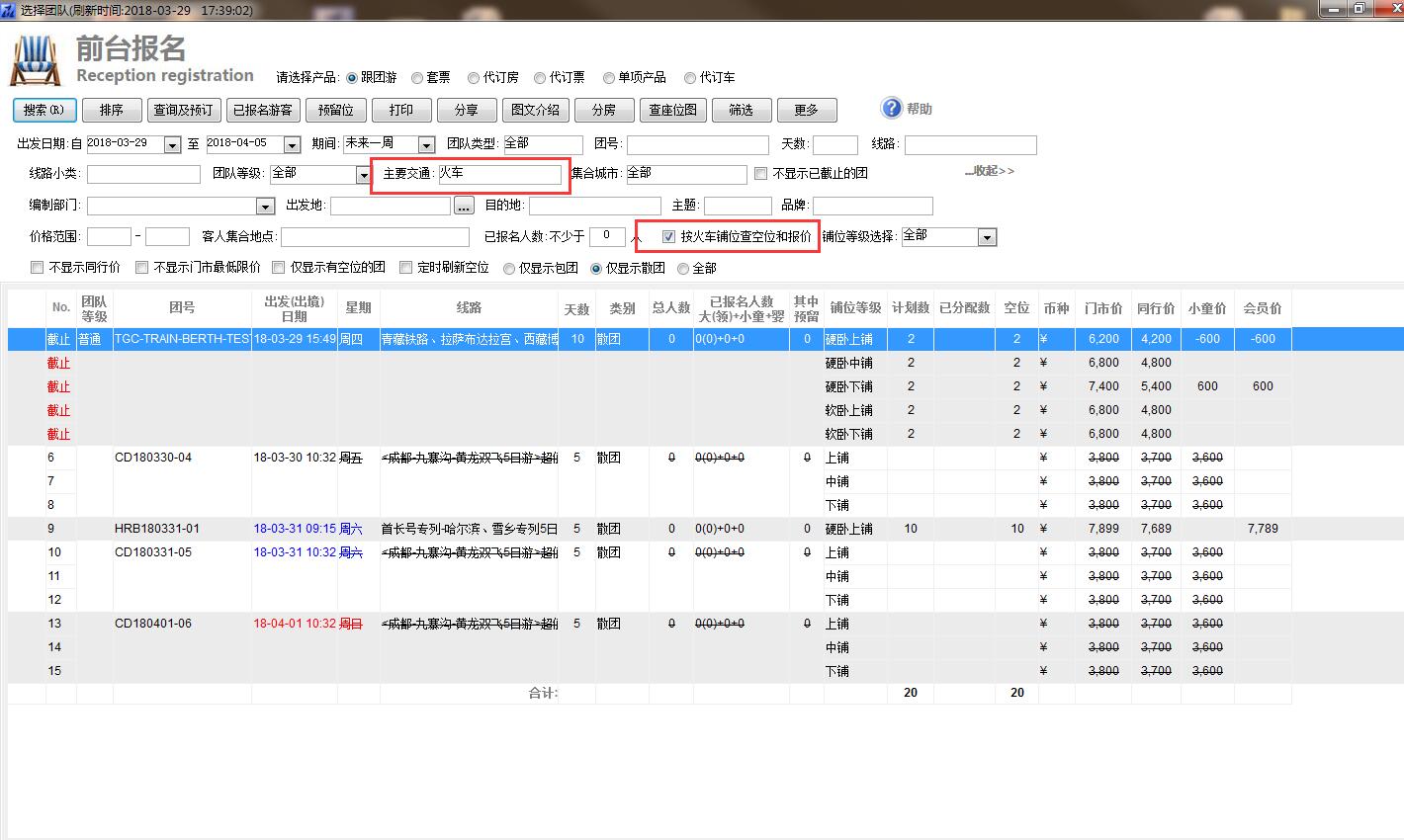Viewport: 1404px width, 840px height.
Task: Click the 已报名游客 button
Action: [262, 110]
